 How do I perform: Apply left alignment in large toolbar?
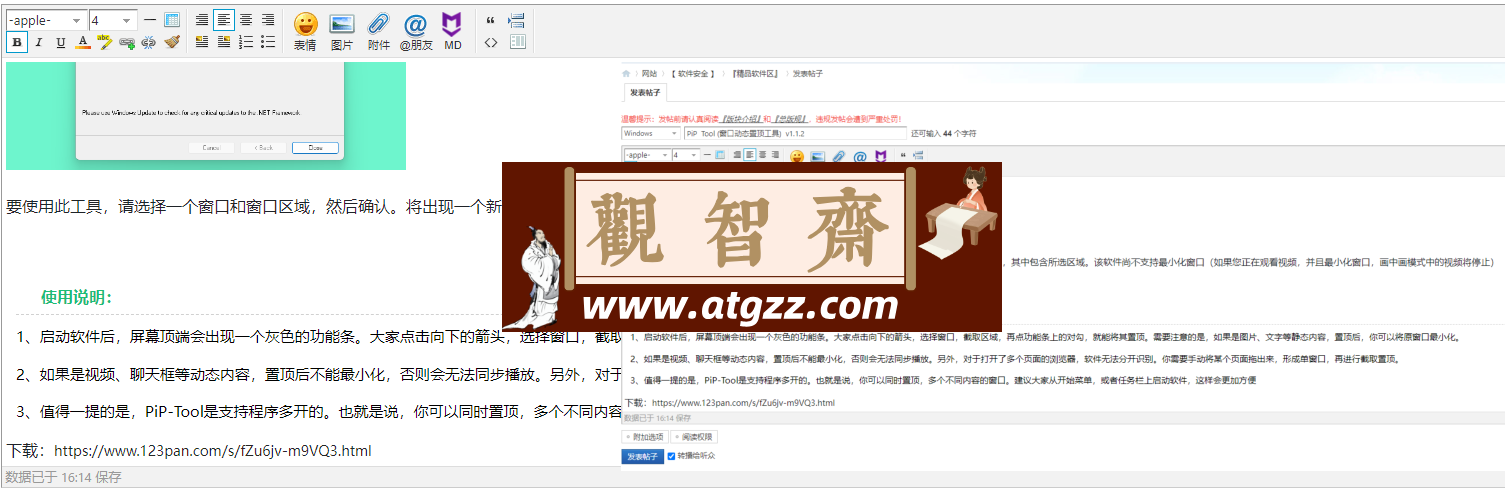pos(224,20)
